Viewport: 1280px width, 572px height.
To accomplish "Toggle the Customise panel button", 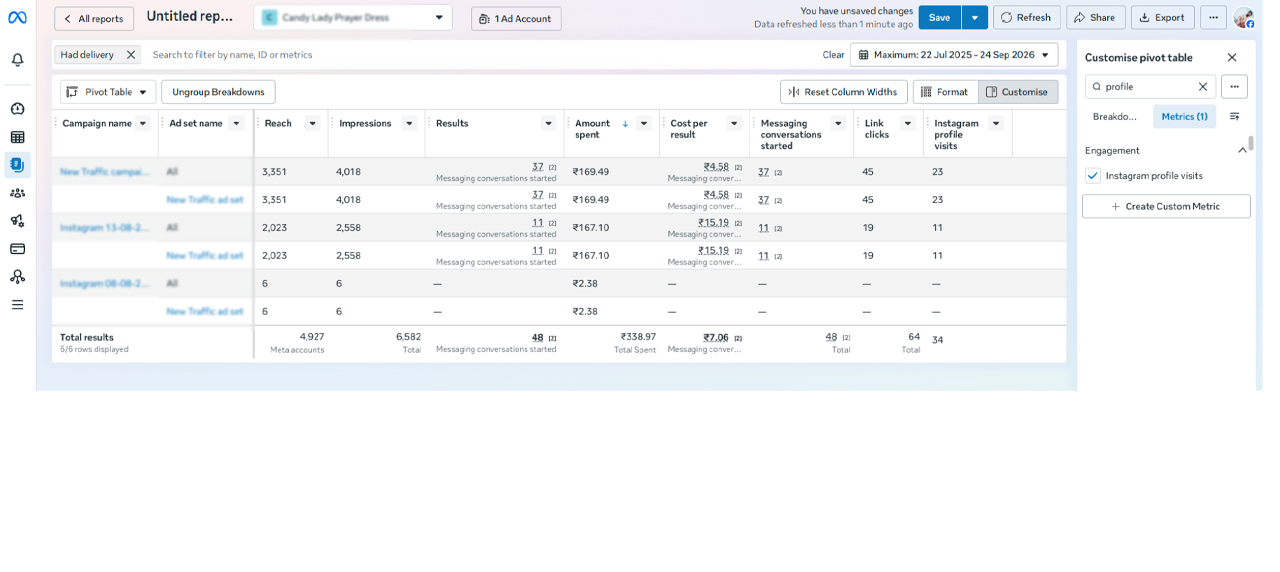I will coord(1018,92).
